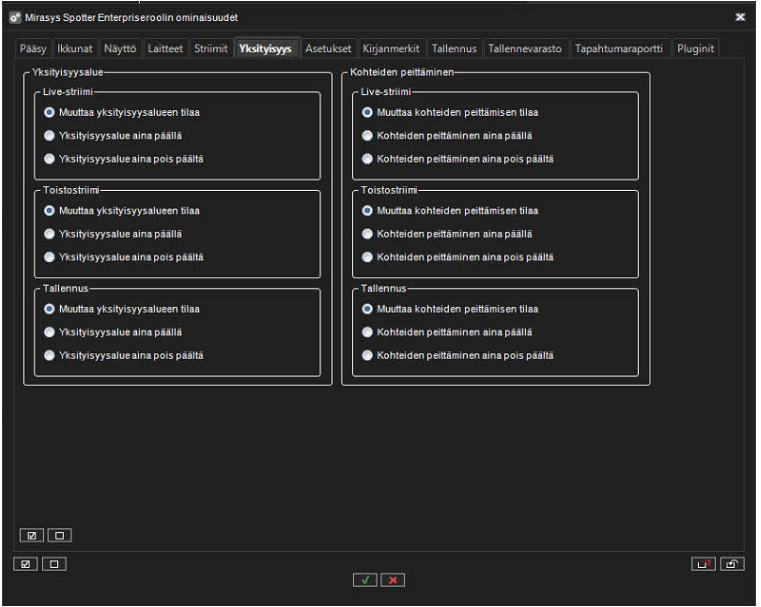Close the Enterpriseroolin ominaisuudet dialog
Image resolution: width=761 pixels, height=607 pixels.
coord(740,17)
